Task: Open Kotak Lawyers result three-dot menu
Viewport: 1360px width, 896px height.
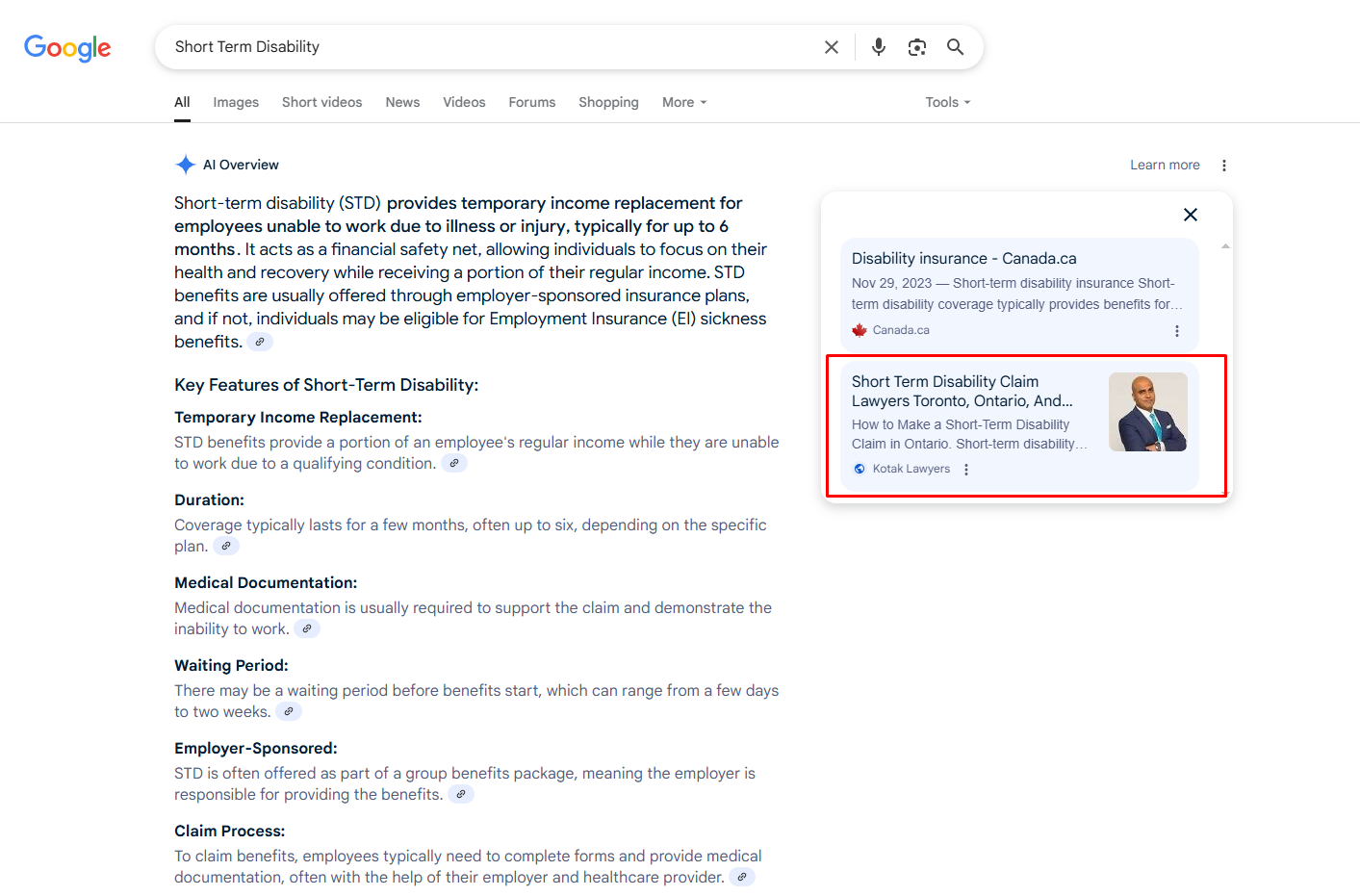Action: coord(966,470)
